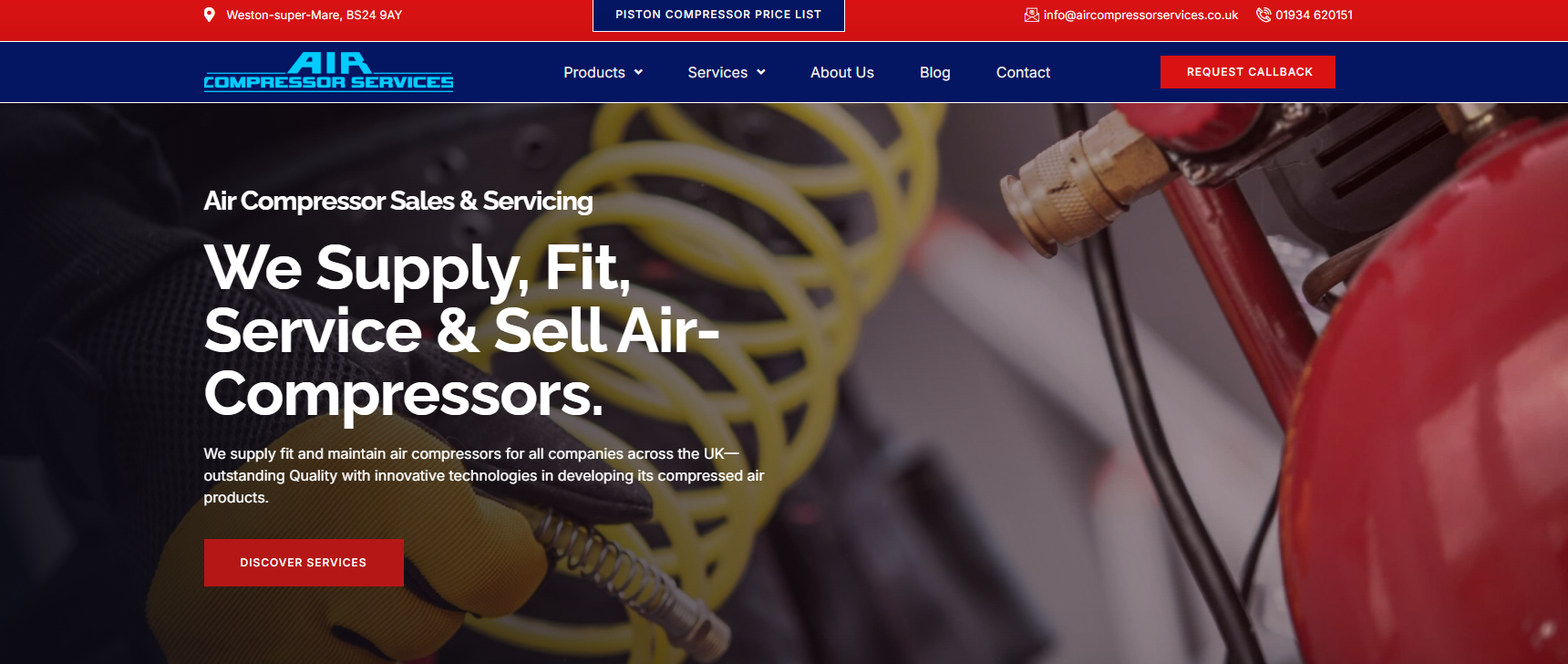Call the 01934 620151 phone number

click(1314, 15)
